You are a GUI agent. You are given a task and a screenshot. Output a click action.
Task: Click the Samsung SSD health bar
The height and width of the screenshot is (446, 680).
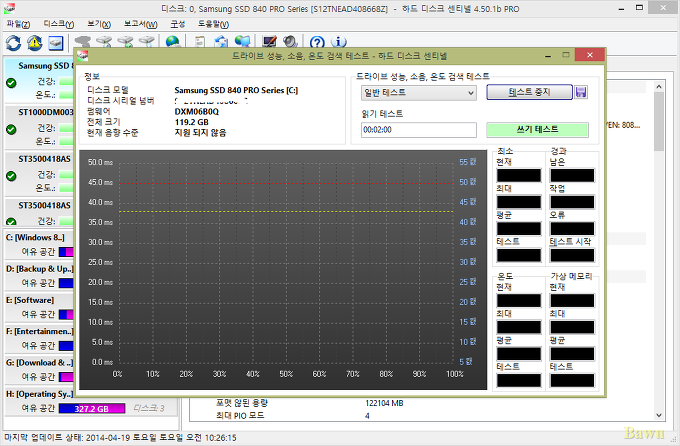pos(66,81)
